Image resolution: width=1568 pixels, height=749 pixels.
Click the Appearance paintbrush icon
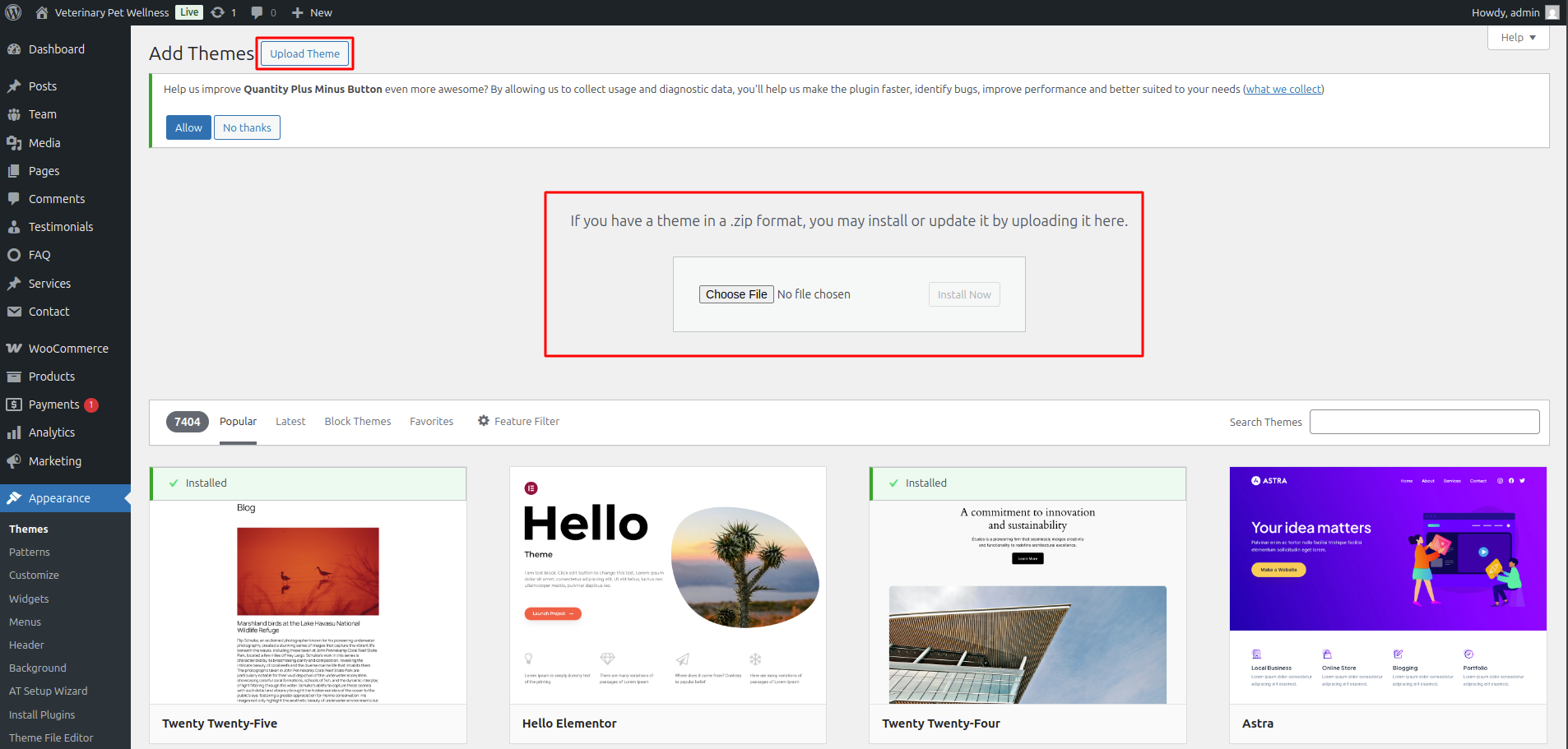[x=14, y=498]
